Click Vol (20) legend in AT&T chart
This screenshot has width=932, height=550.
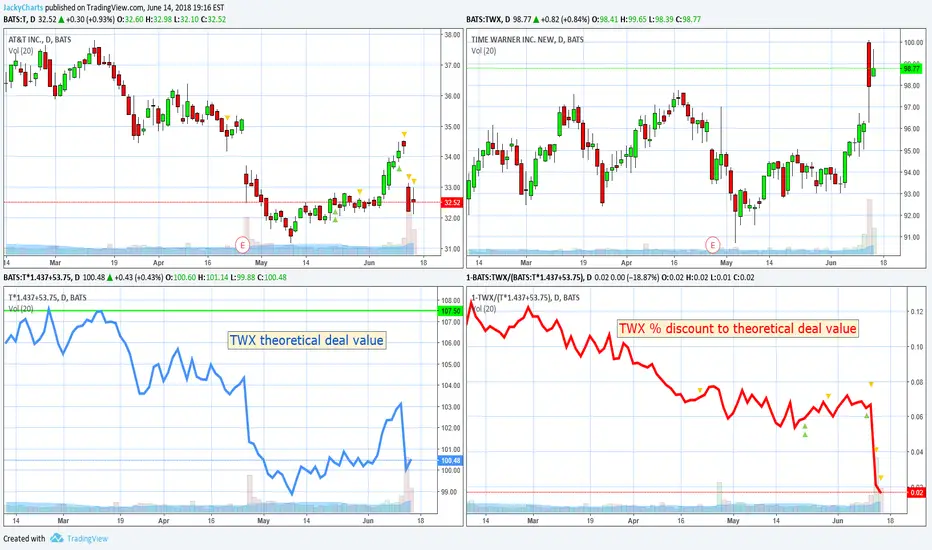(21, 51)
